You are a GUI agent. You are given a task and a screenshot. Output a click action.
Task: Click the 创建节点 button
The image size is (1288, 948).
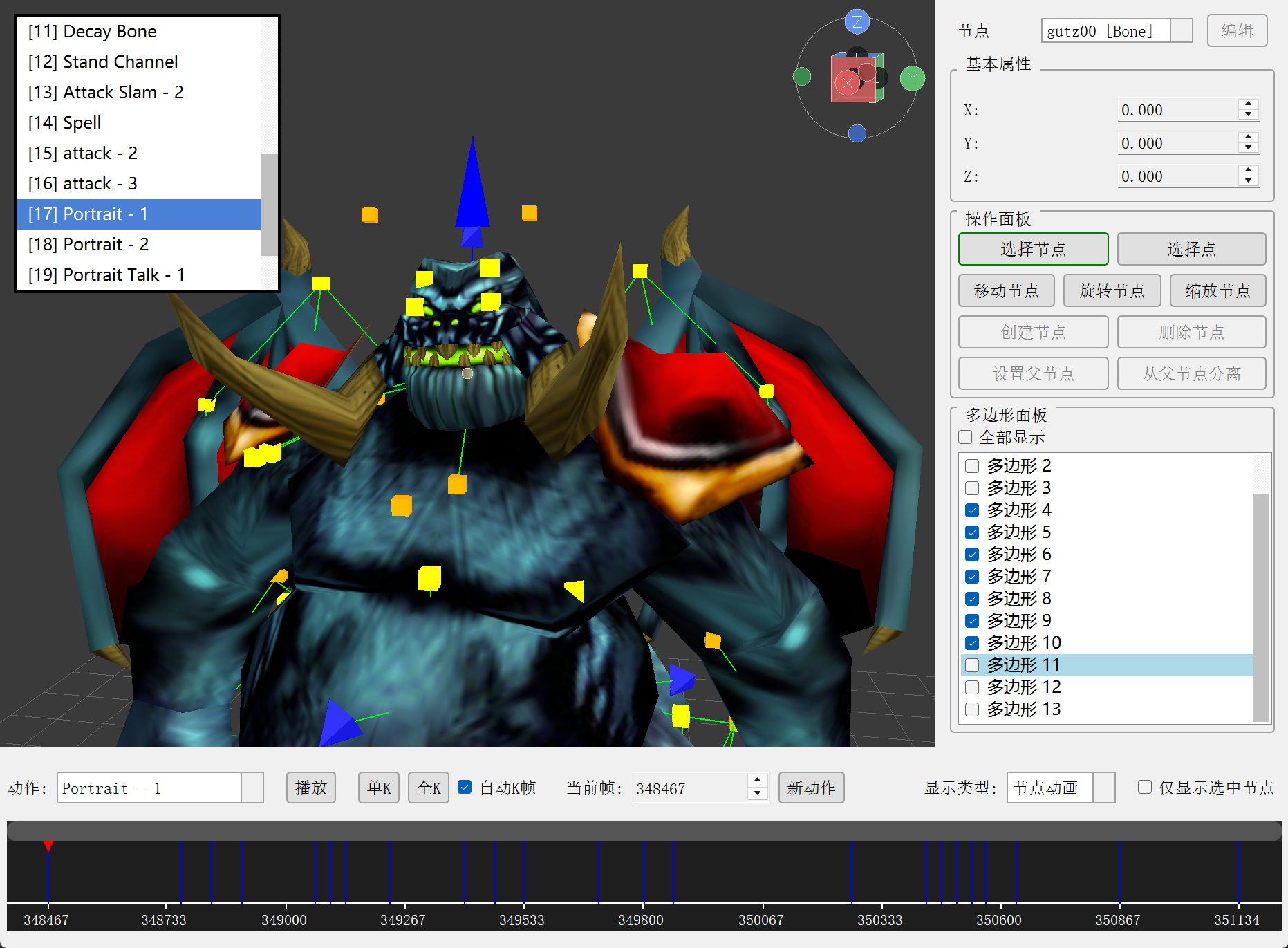[x=1033, y=332]
